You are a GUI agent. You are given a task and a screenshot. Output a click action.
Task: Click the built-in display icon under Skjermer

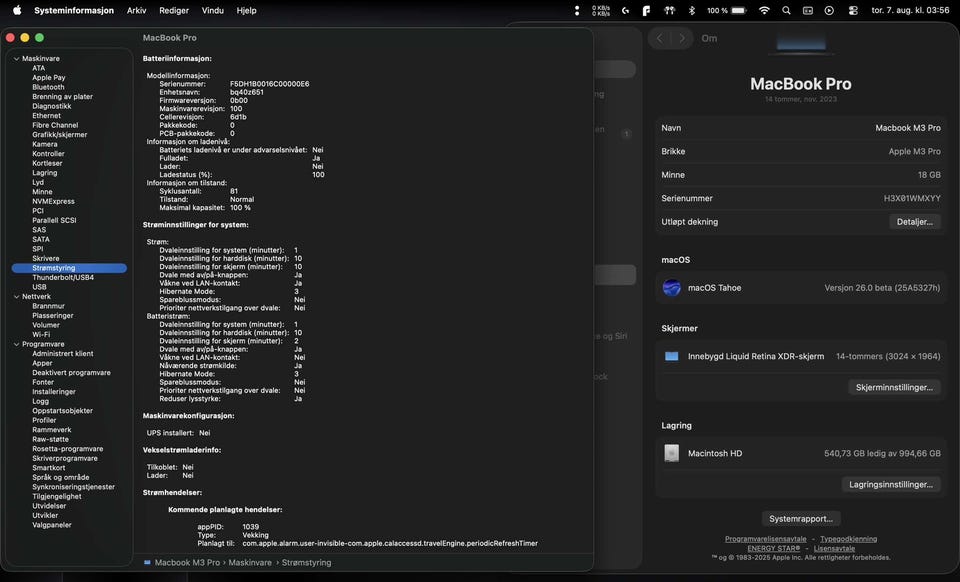pos(672,356)
